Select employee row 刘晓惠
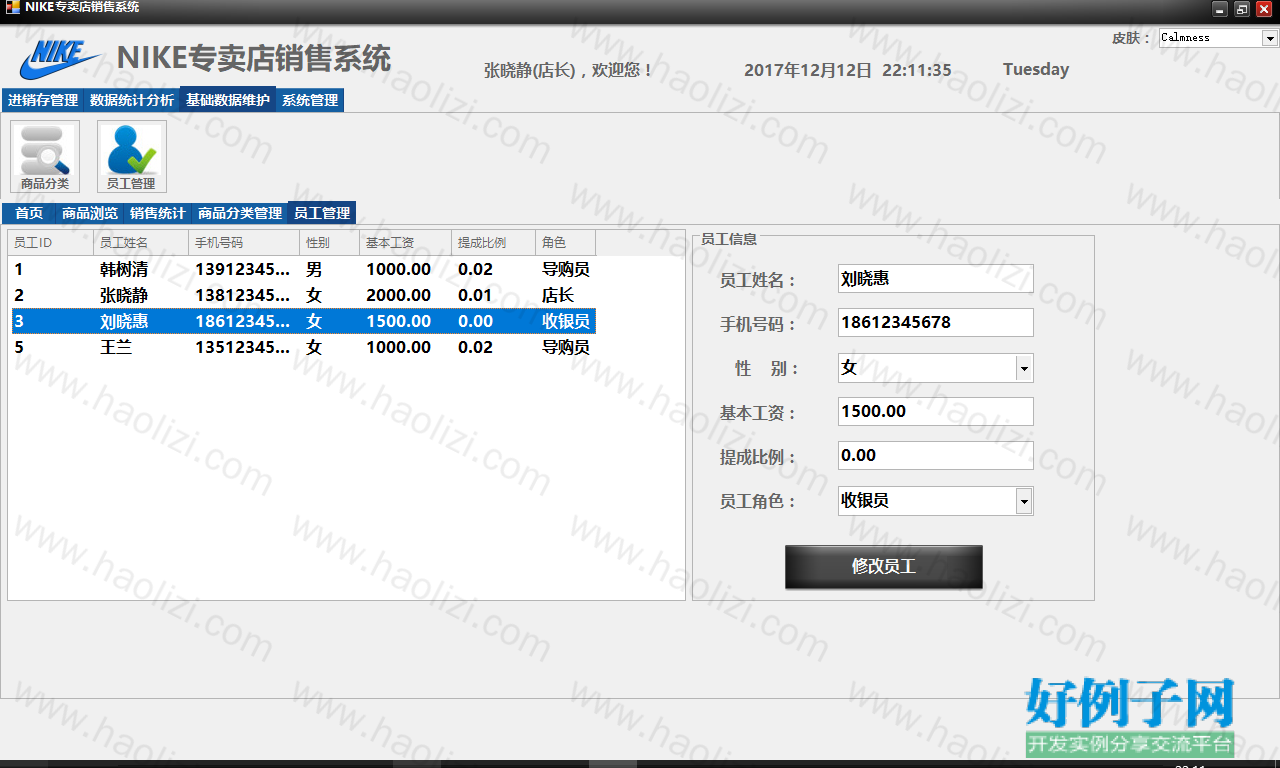The image size is (1280, 768). [303, 322]
